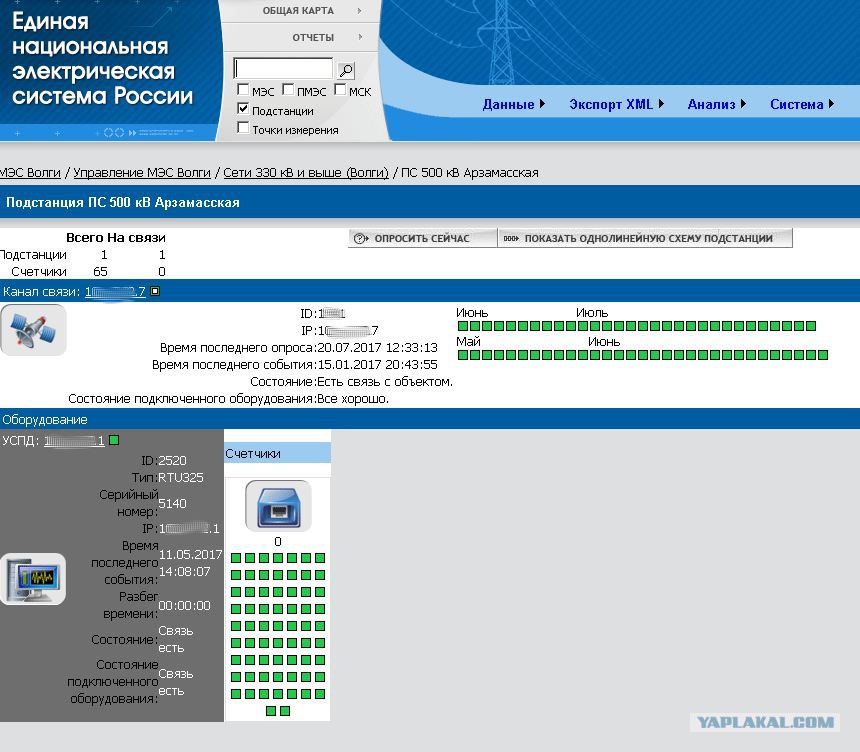Toggle the ПМЭС checkbox
This screenshot has width=860, height=752.
point(288,89)
